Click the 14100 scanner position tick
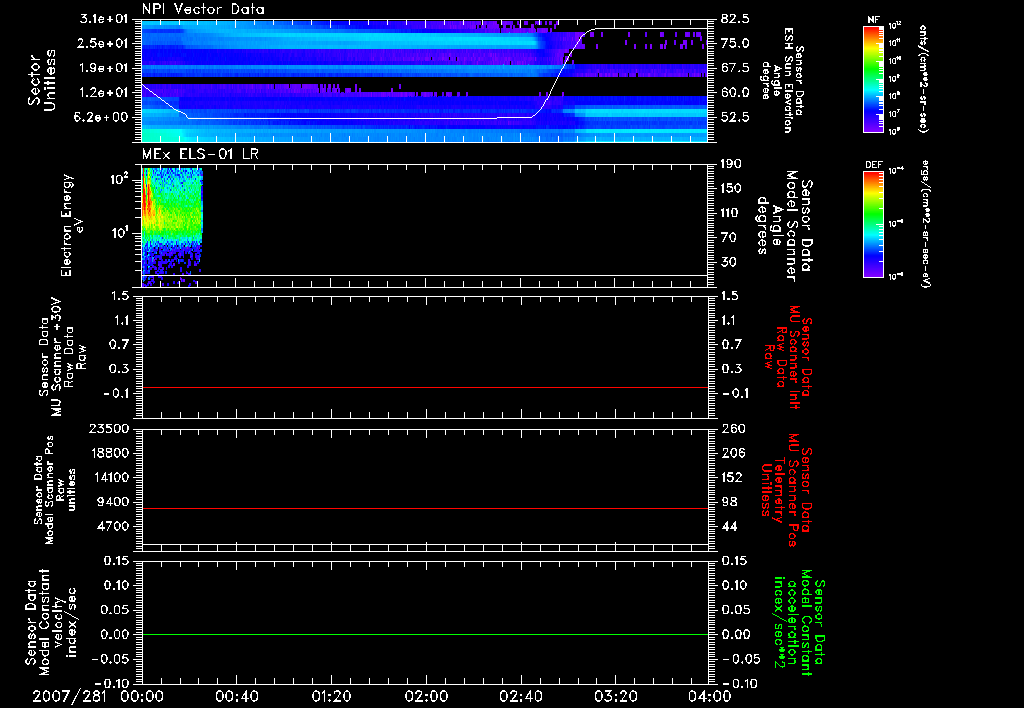Image resolution: width=1024 pixels, height=708 pixels. pyautogui.click(x=109, y=477)
